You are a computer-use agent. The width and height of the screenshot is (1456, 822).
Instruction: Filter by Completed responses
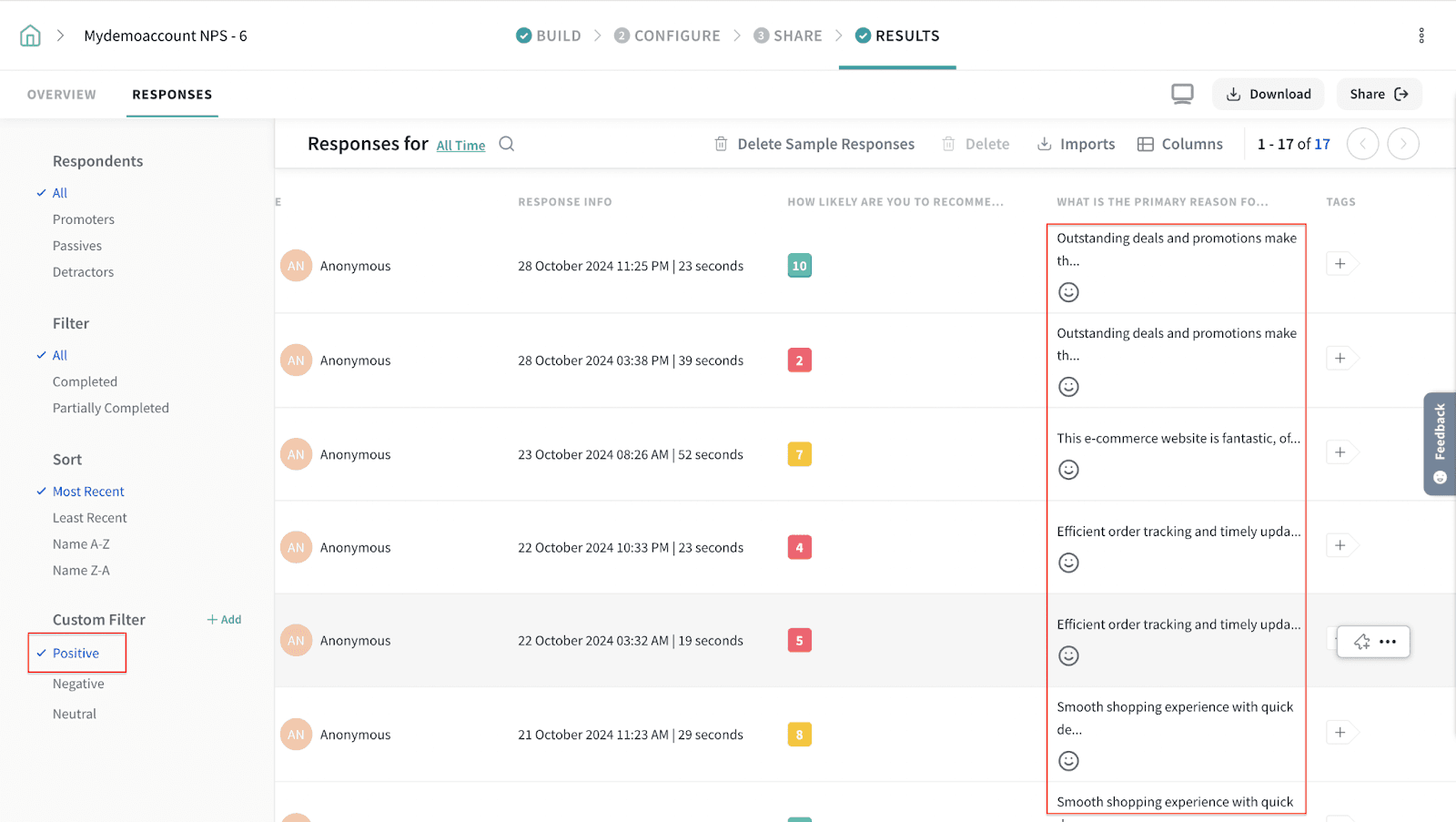[85, 381]
